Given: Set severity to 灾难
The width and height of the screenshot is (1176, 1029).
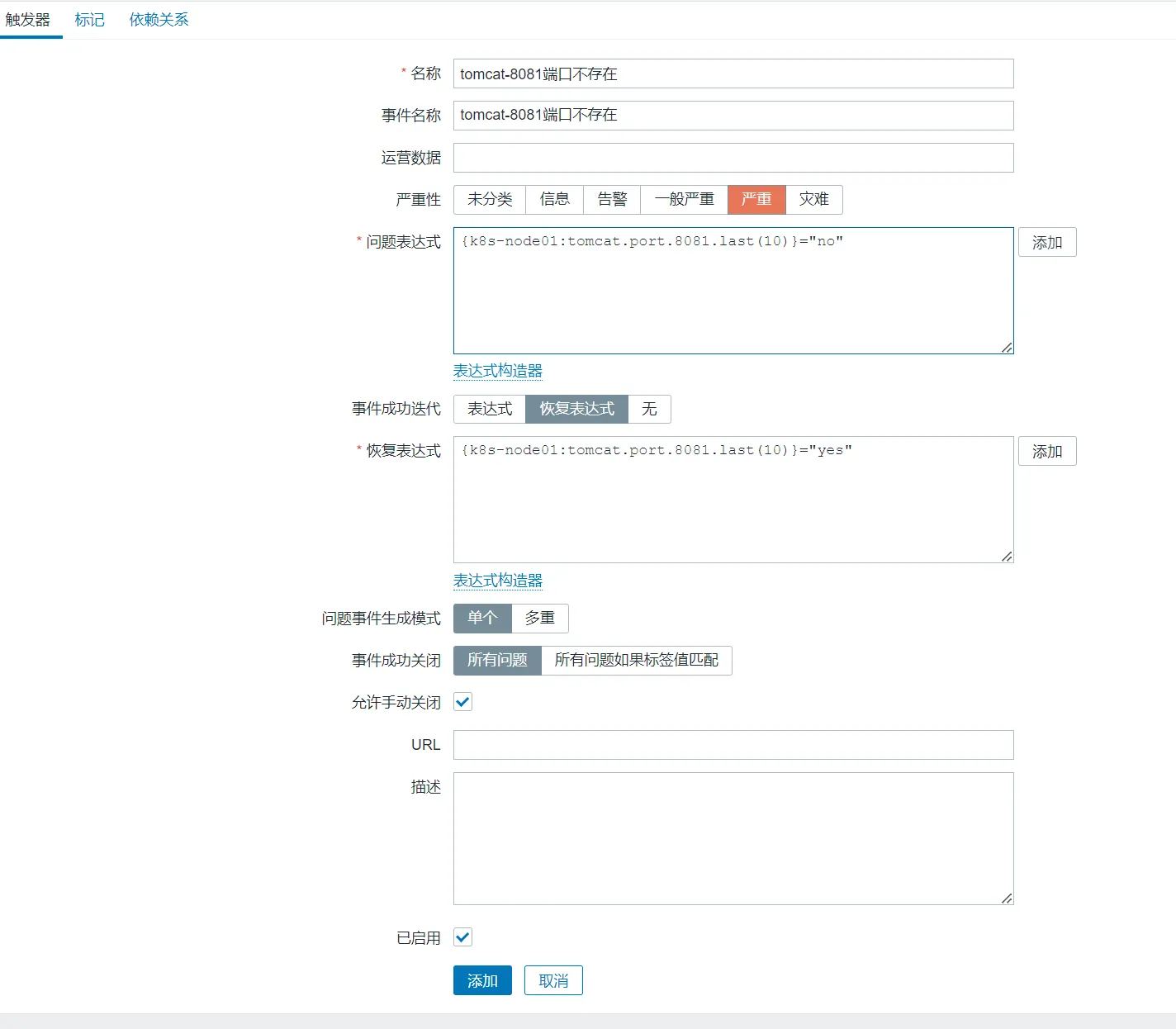Looking at the screenshot, I should [813, 199].
